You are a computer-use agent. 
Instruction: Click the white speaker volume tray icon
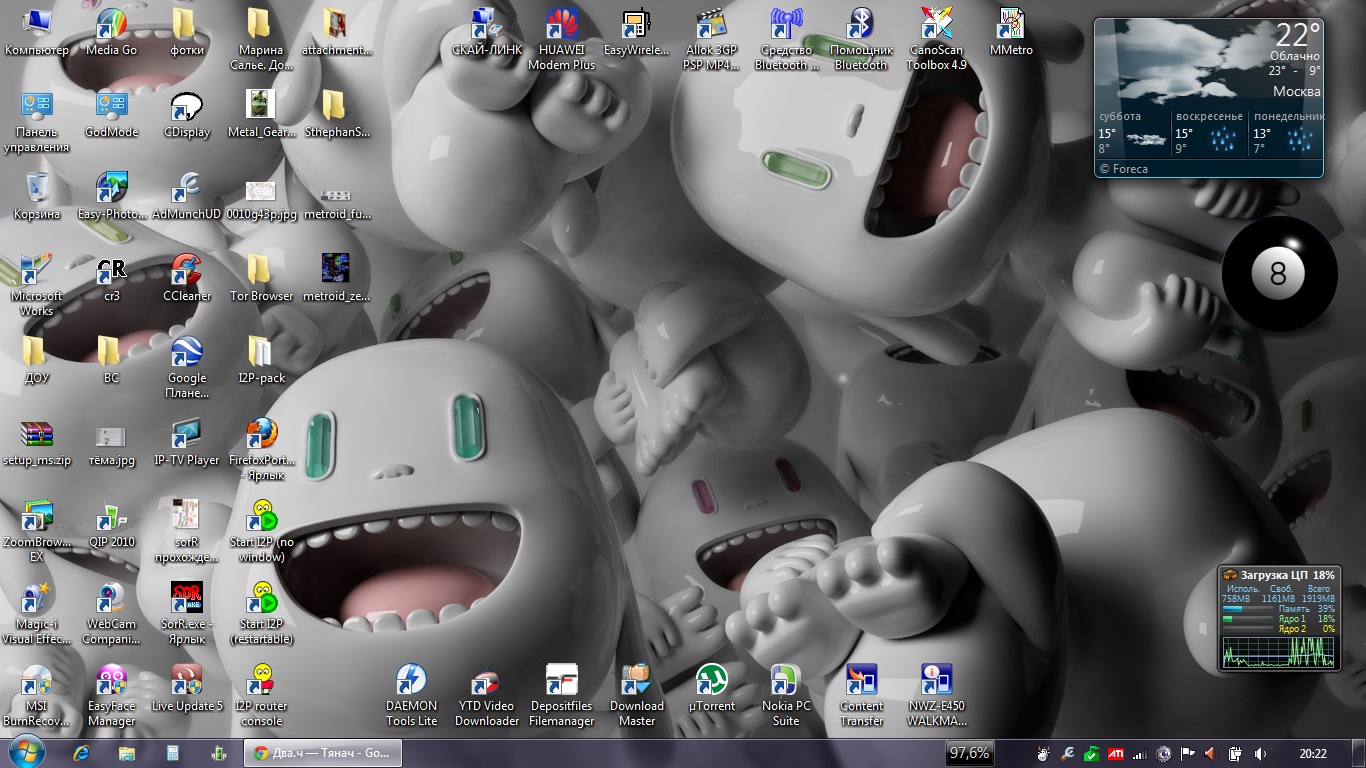coord(1260,753)
